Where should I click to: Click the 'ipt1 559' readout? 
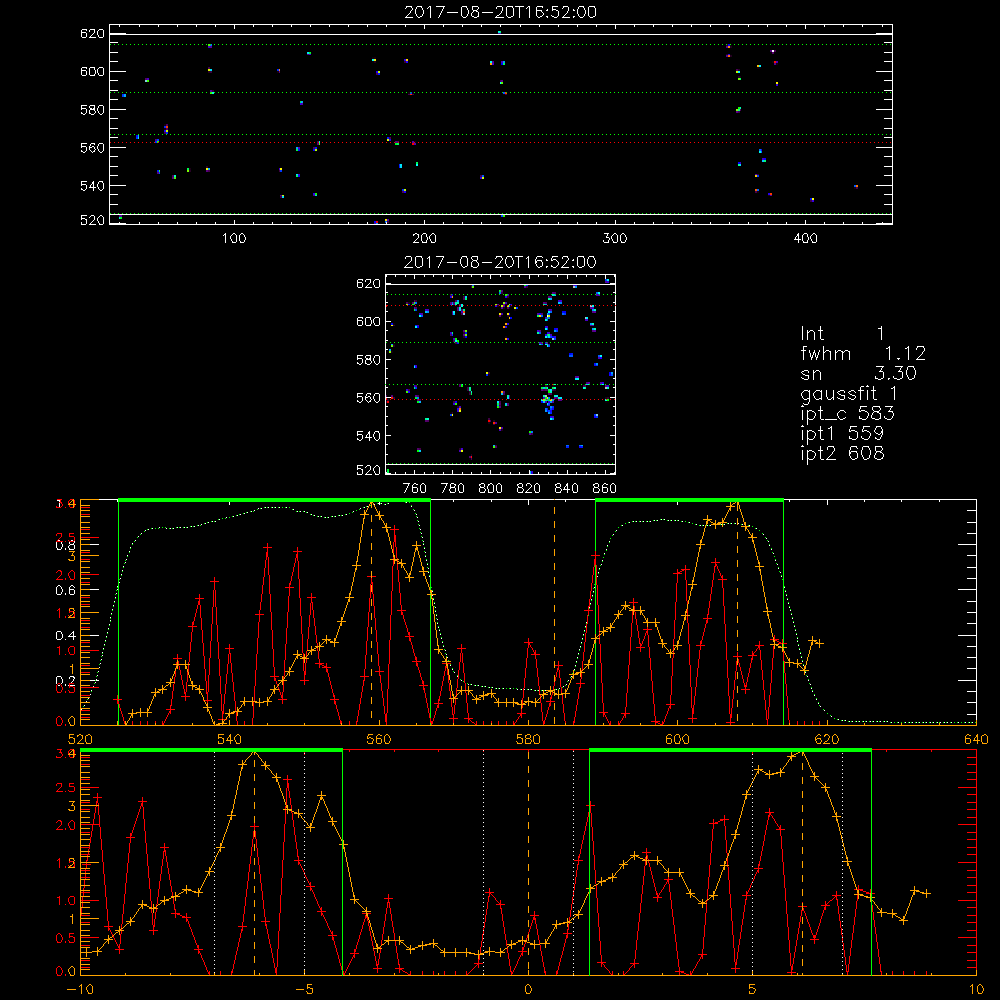pyautogui.click(x=842, y=434)
